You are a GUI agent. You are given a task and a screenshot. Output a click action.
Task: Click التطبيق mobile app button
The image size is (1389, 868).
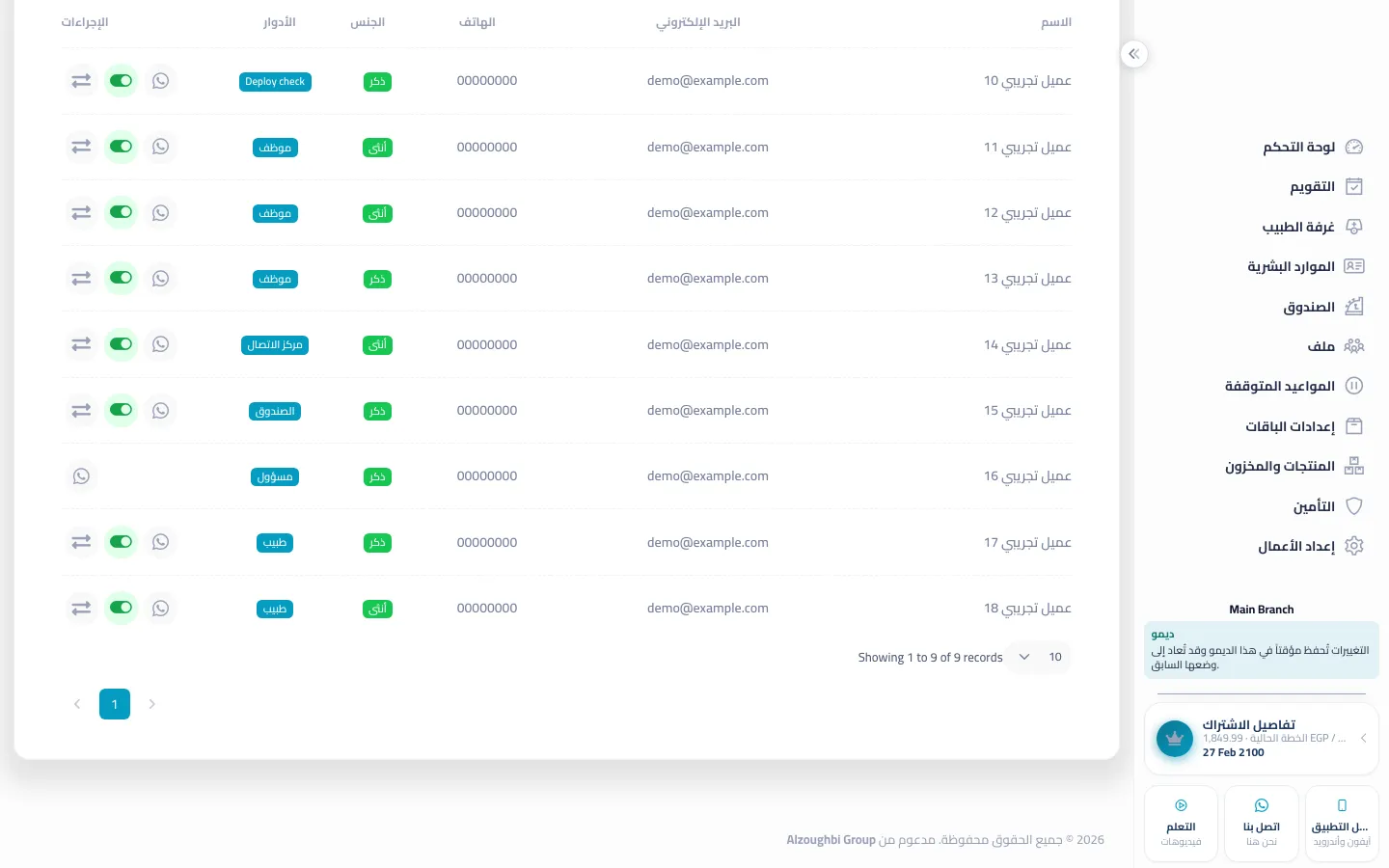click(1342, 824)
